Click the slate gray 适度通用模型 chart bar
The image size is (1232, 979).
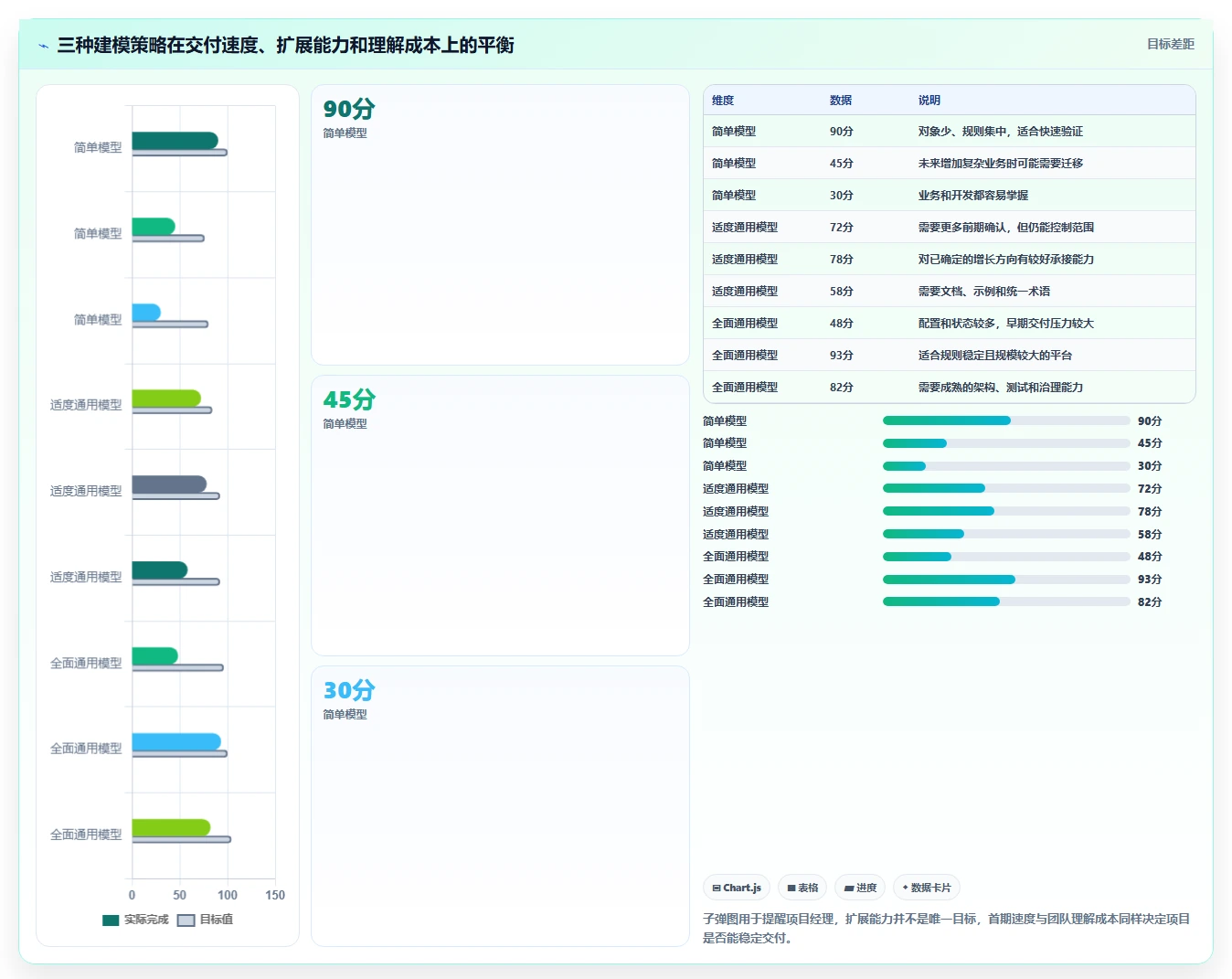pos(169,484)
